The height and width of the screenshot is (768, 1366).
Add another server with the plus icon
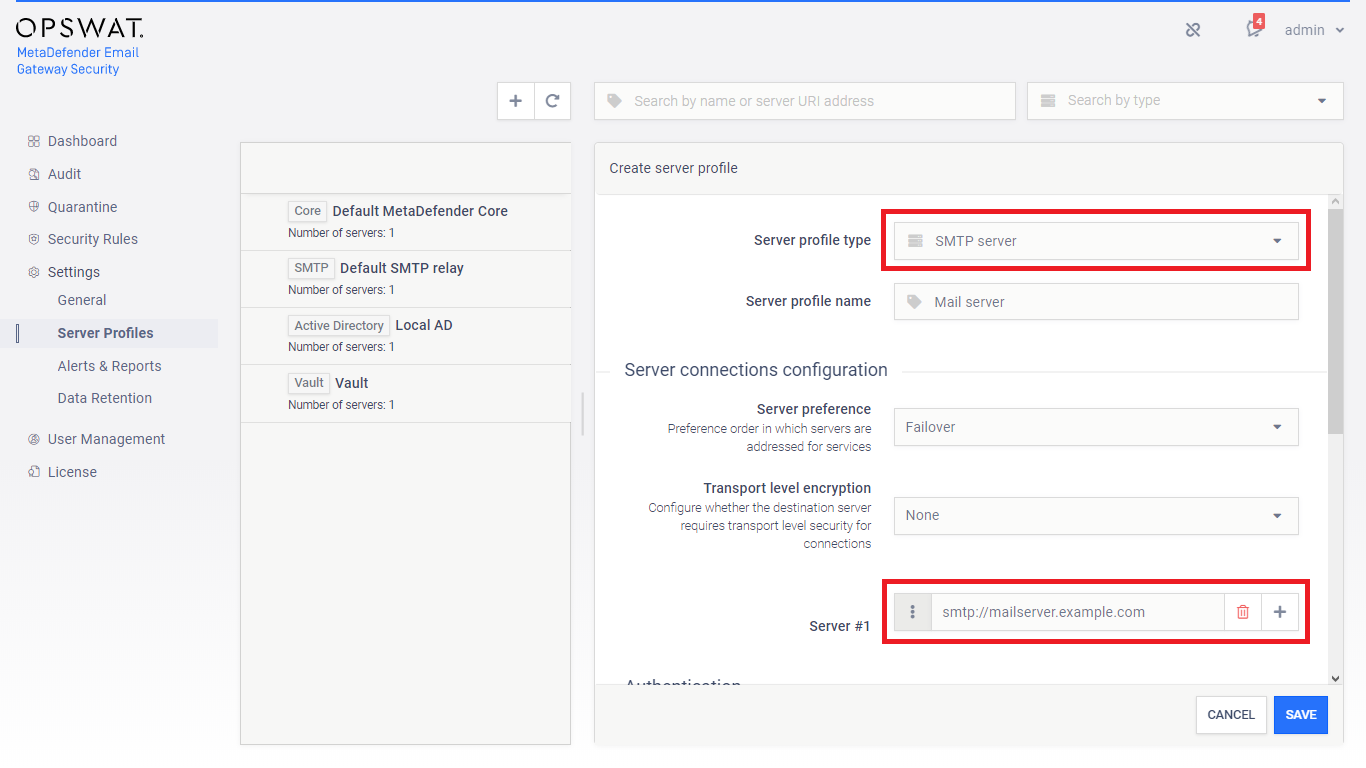click(1280, 612)
